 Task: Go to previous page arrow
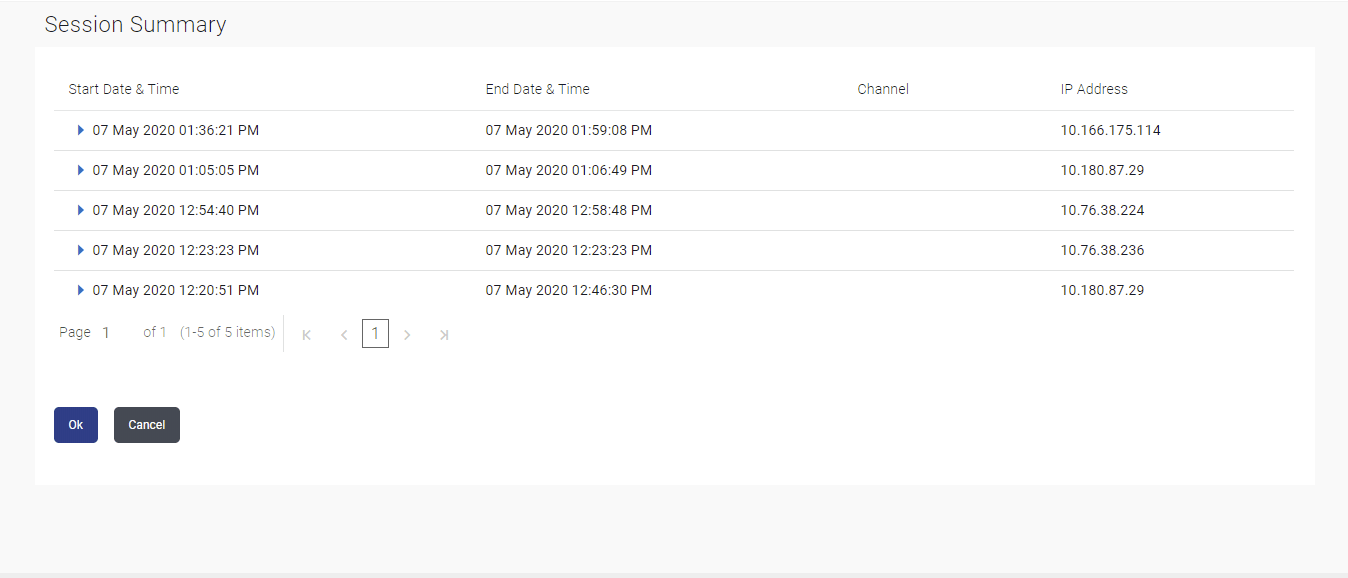click(x=344, y=334)
